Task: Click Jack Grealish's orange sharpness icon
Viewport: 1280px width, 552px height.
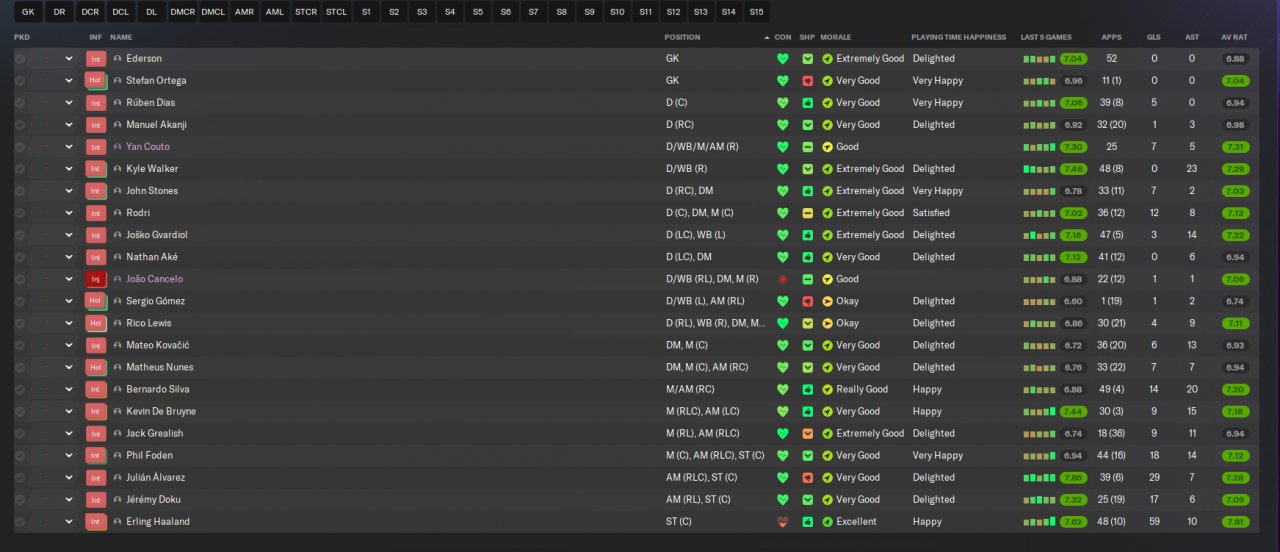Action: [807, 434]
